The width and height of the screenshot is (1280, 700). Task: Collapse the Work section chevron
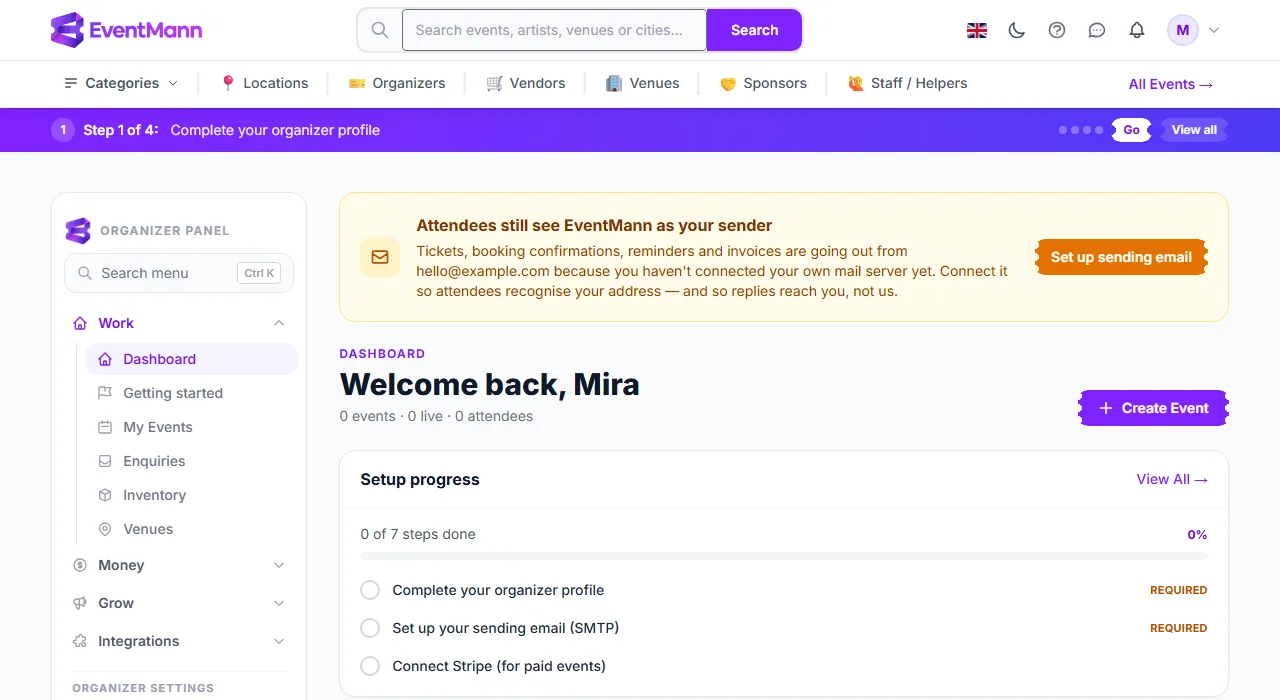(279, 323)
